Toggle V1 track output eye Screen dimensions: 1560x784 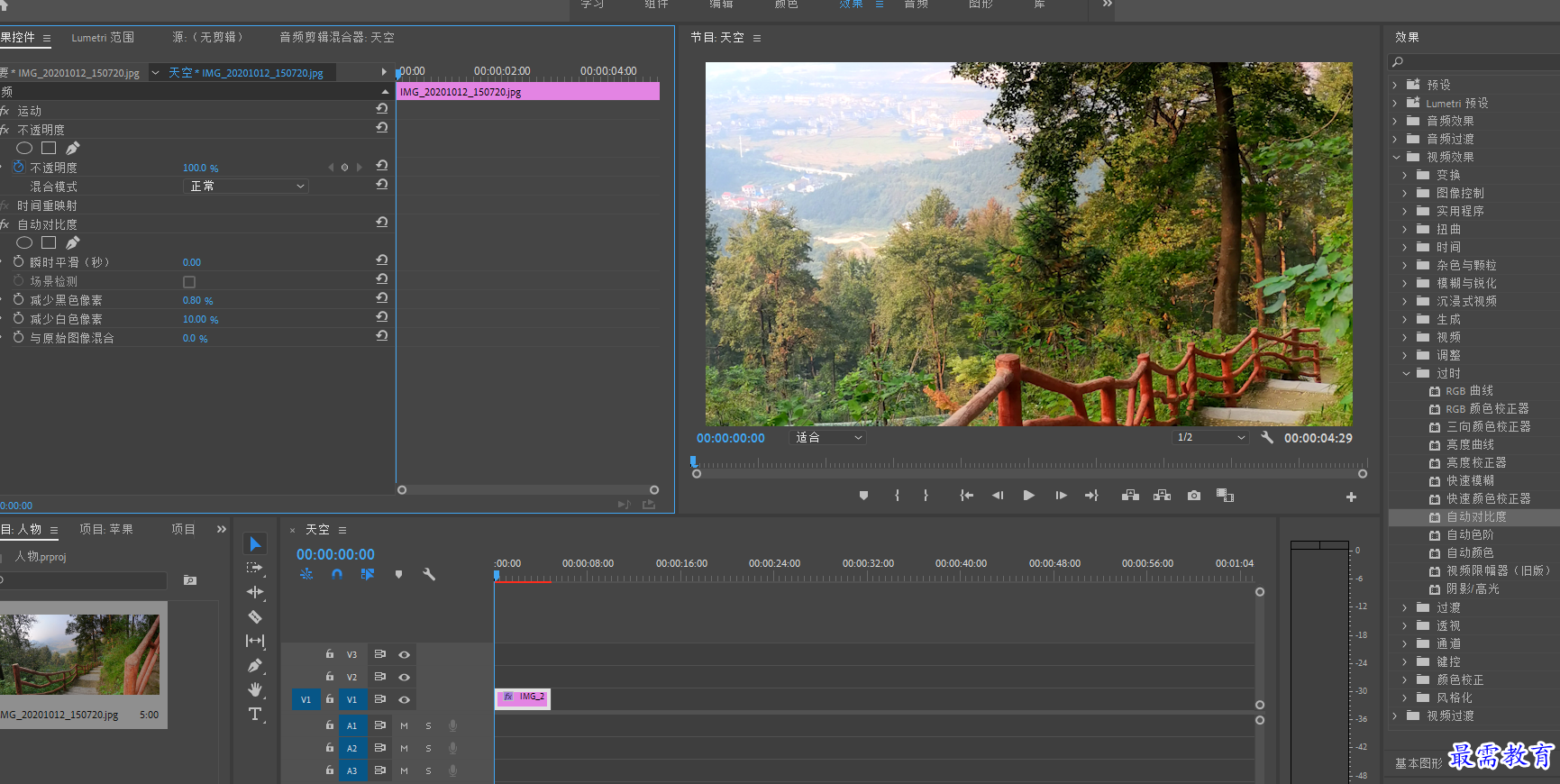[404, 699]
